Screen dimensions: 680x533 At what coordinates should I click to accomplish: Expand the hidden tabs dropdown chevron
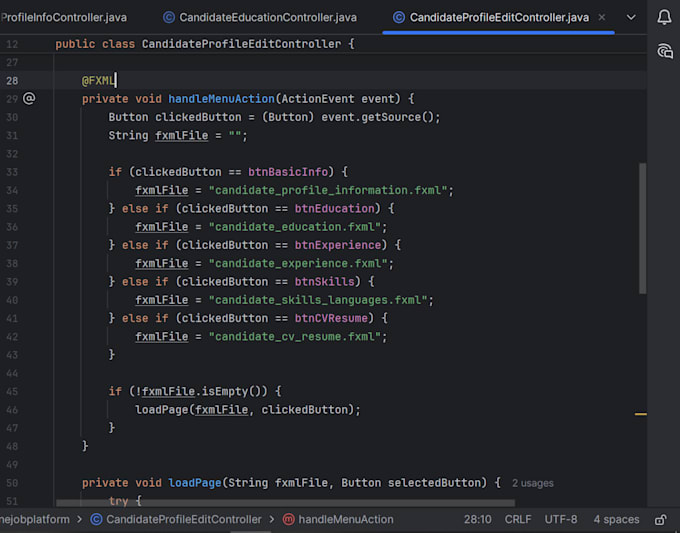tap(631, 17)
